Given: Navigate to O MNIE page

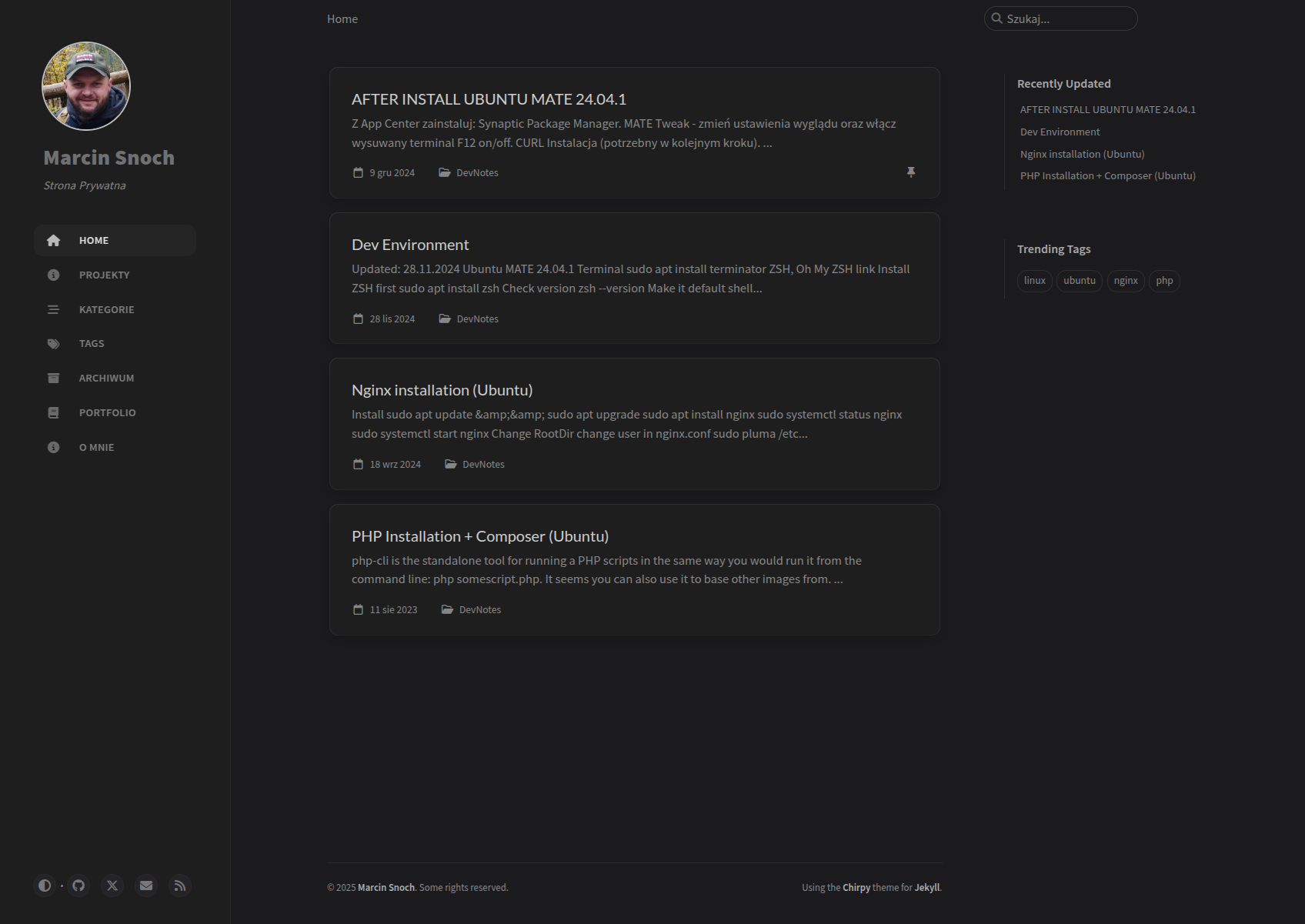Looking at the screenshot, I should point(96,448).
